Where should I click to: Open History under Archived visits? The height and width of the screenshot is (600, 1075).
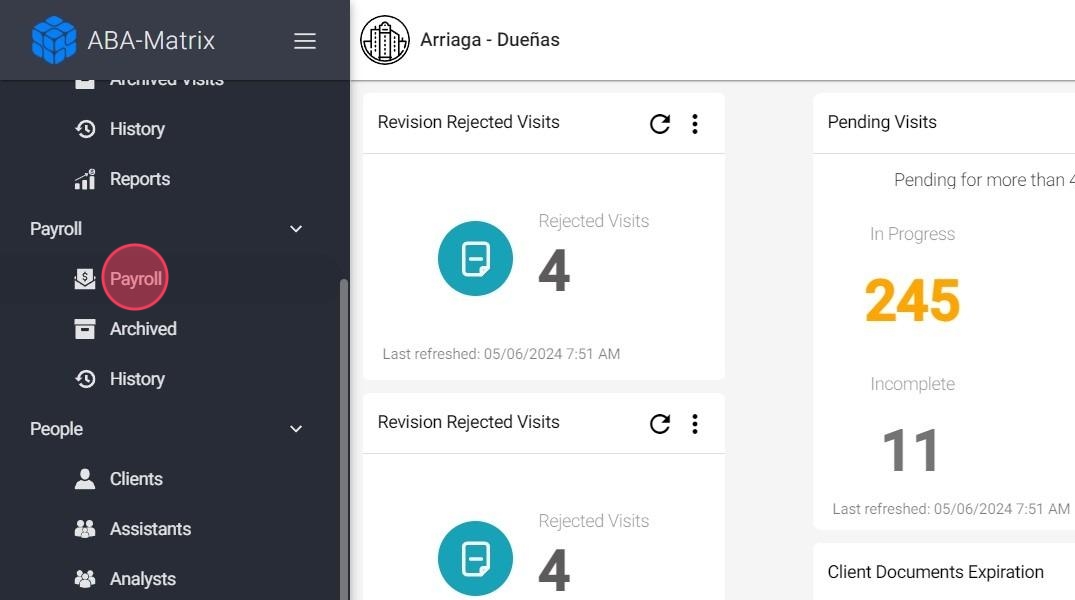pos(137,129)
